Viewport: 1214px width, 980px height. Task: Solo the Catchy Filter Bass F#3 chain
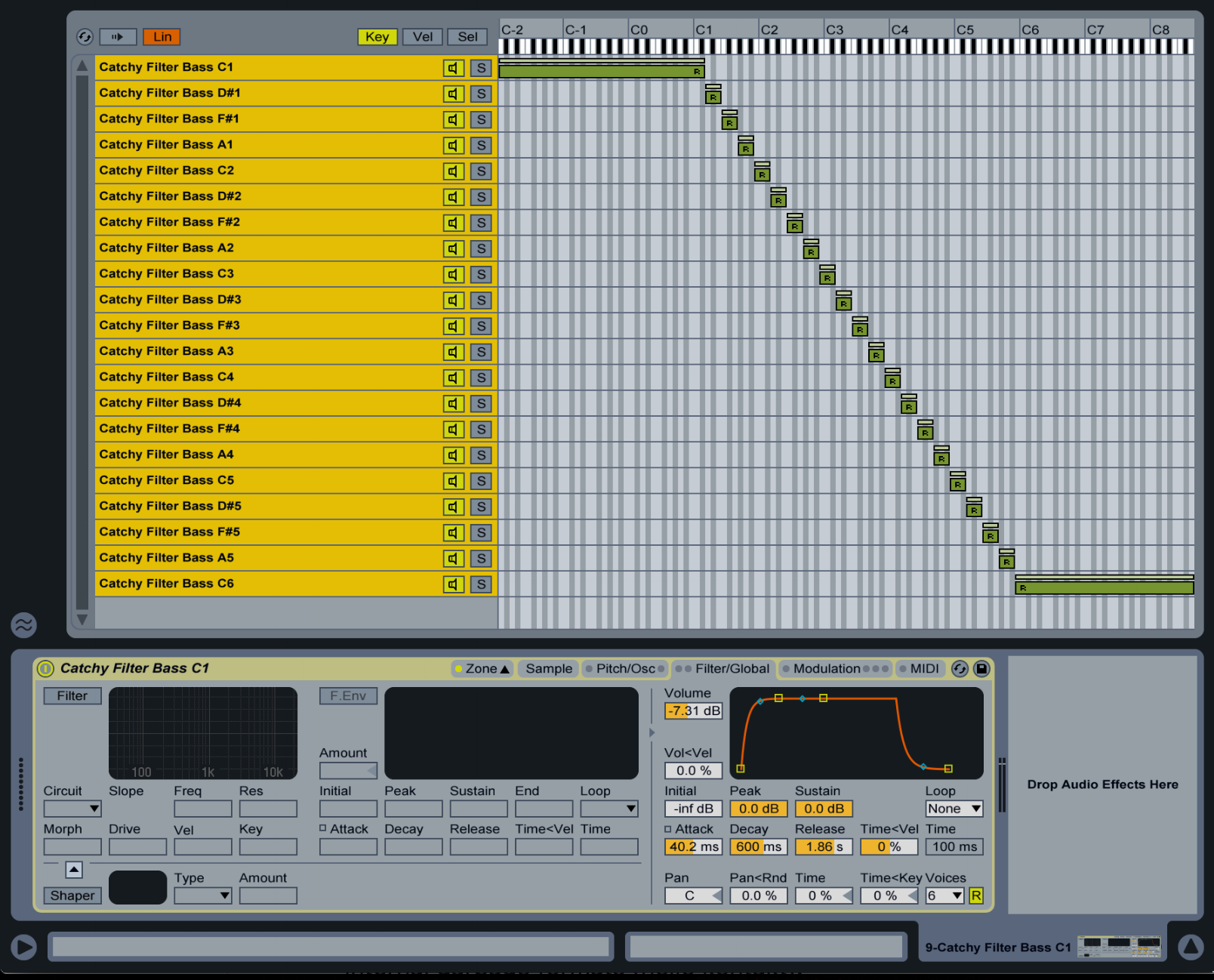(481, 326)
